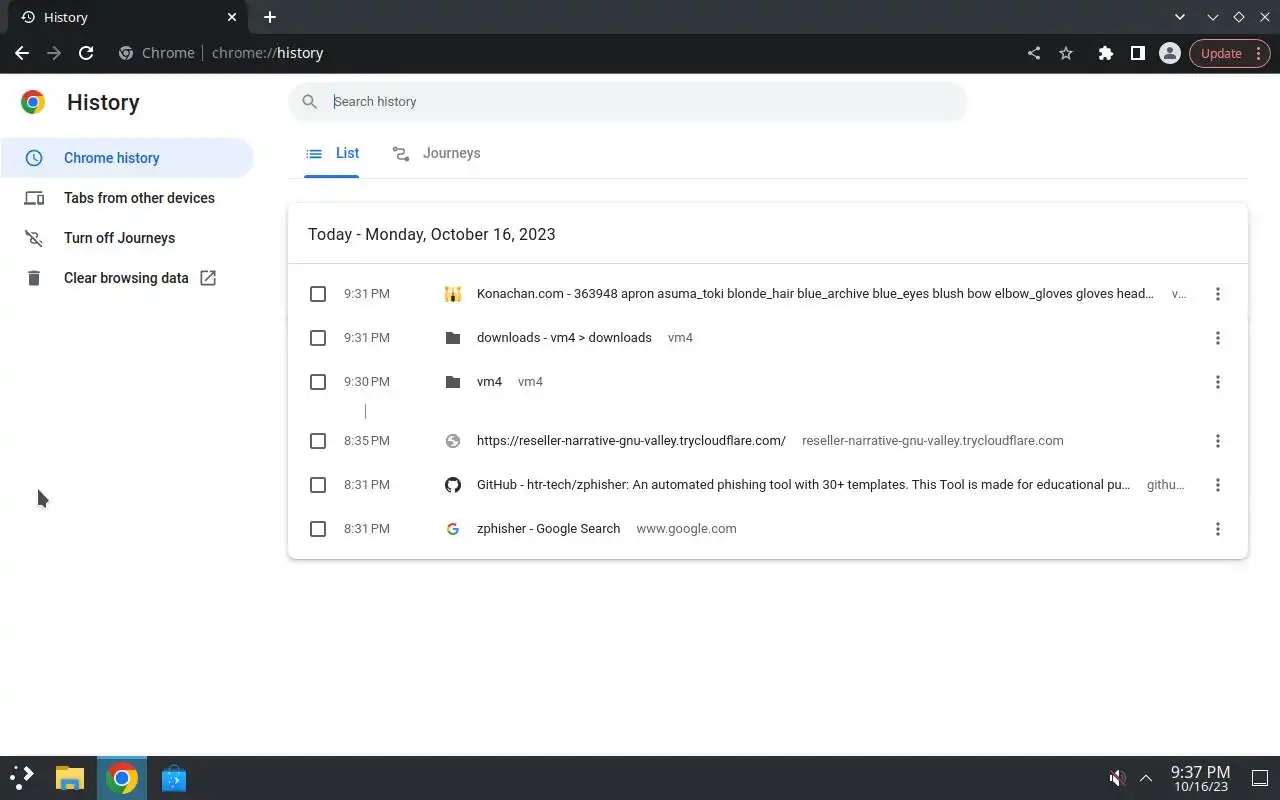Click the share icon in address bar
The height and width of the screenshot is (800, 1280).
click(1034, 53)
